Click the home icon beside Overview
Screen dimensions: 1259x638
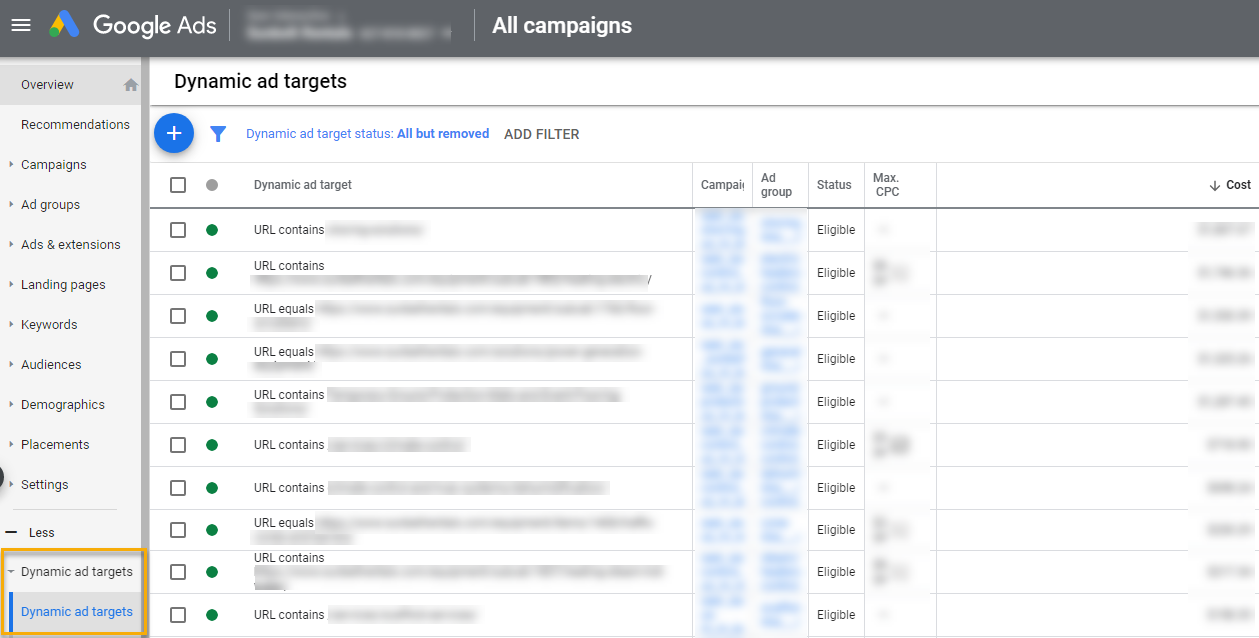pyautogui.click(x=131, y=85)
